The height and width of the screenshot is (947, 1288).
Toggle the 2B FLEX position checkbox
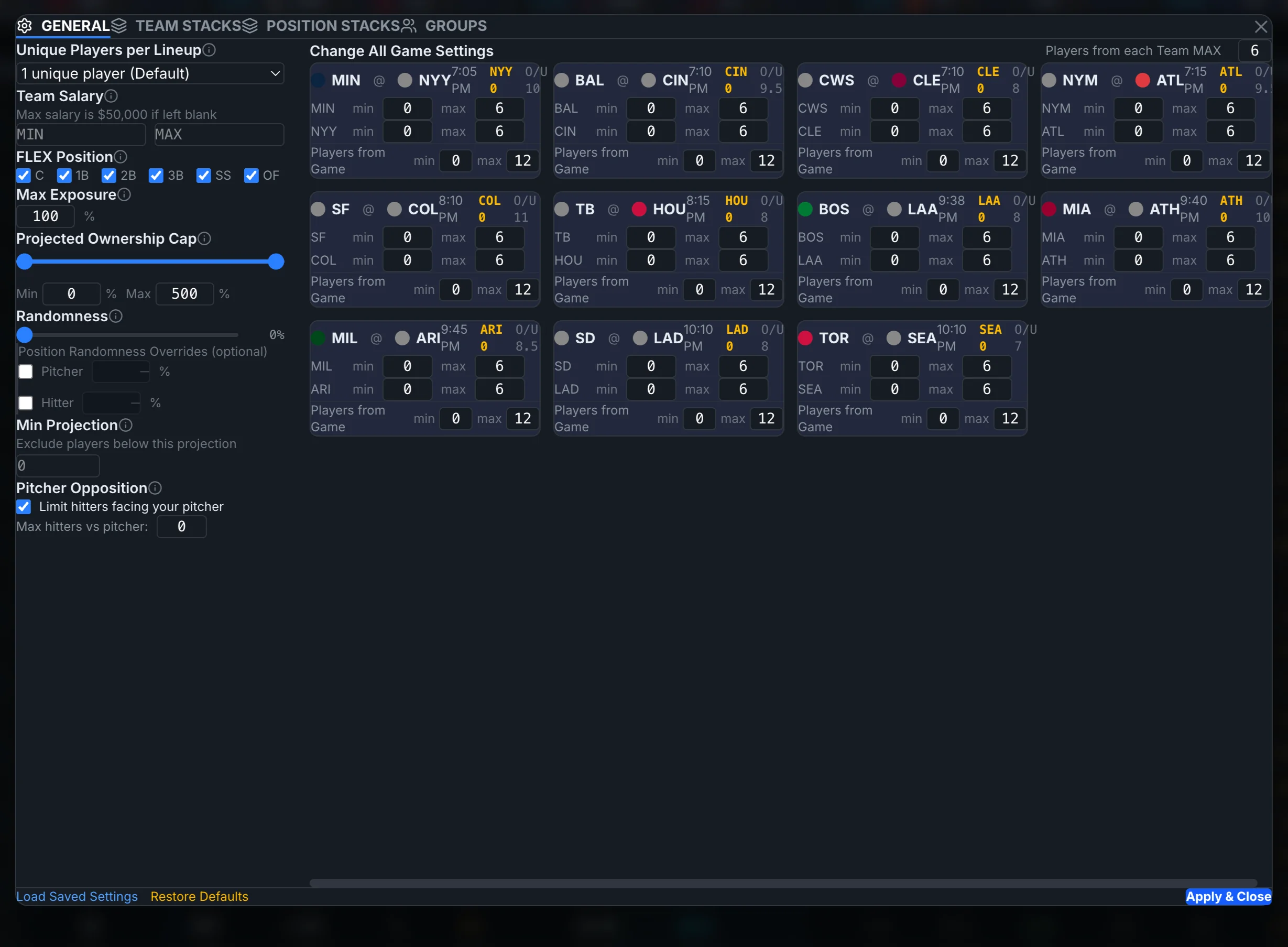[x=109, y=176]
